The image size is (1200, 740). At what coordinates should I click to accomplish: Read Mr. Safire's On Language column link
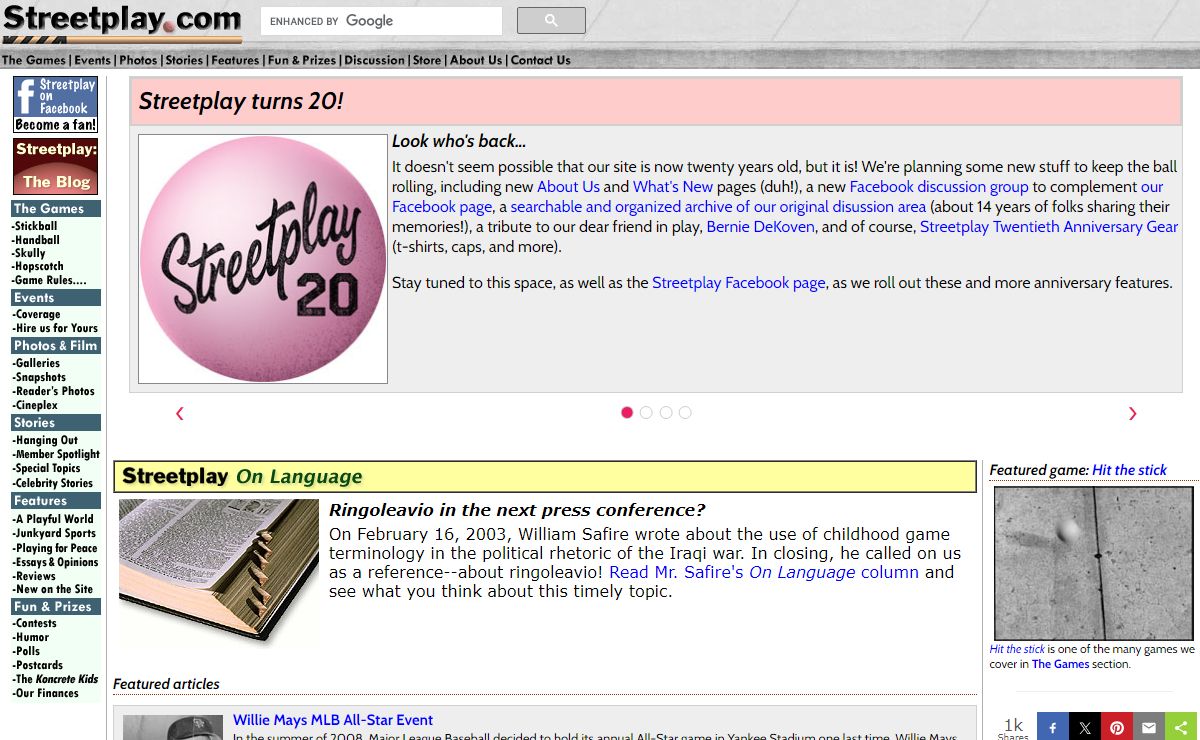pos(764,572)
